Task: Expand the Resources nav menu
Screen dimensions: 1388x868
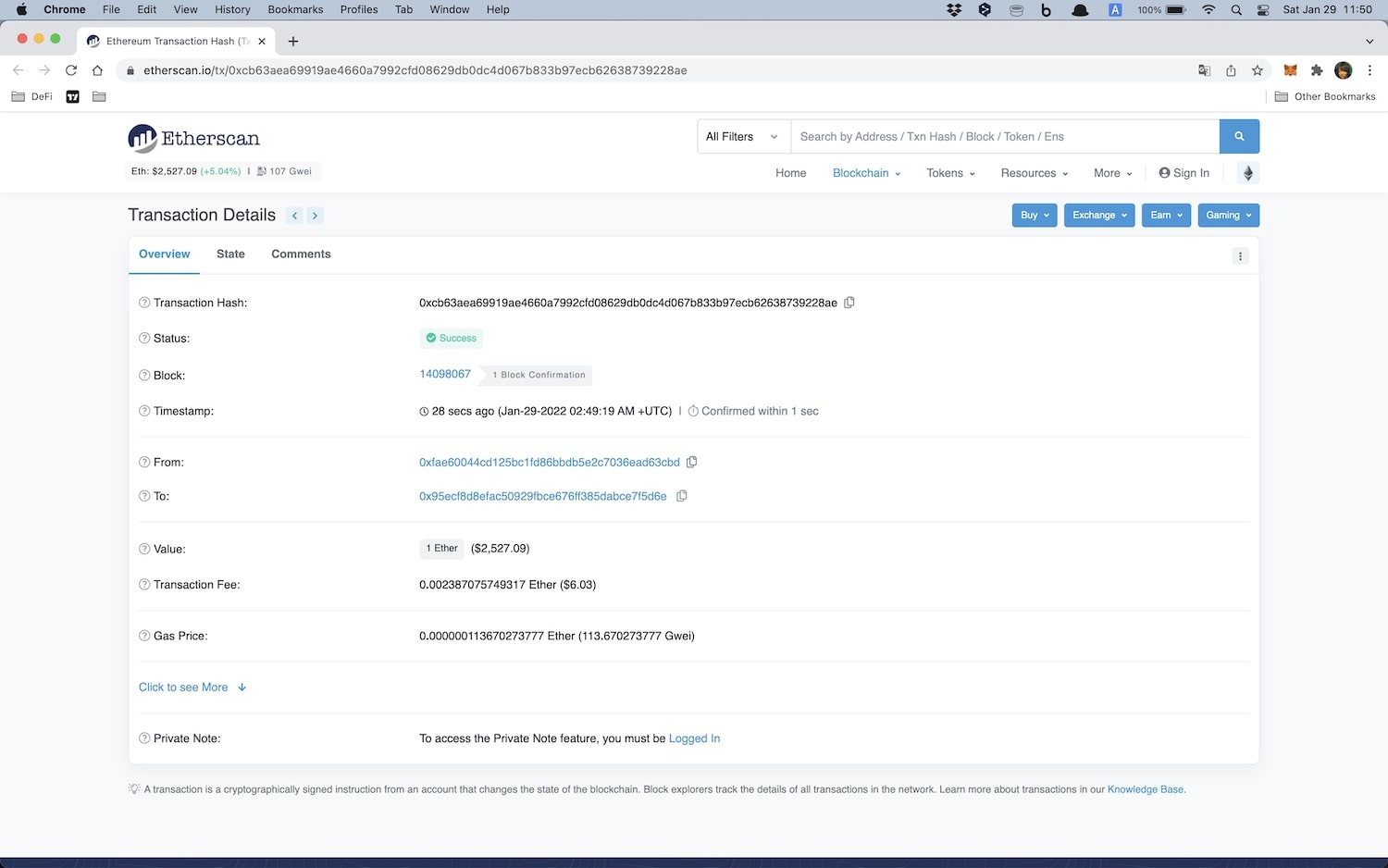Action: [x=1035, y=173]
